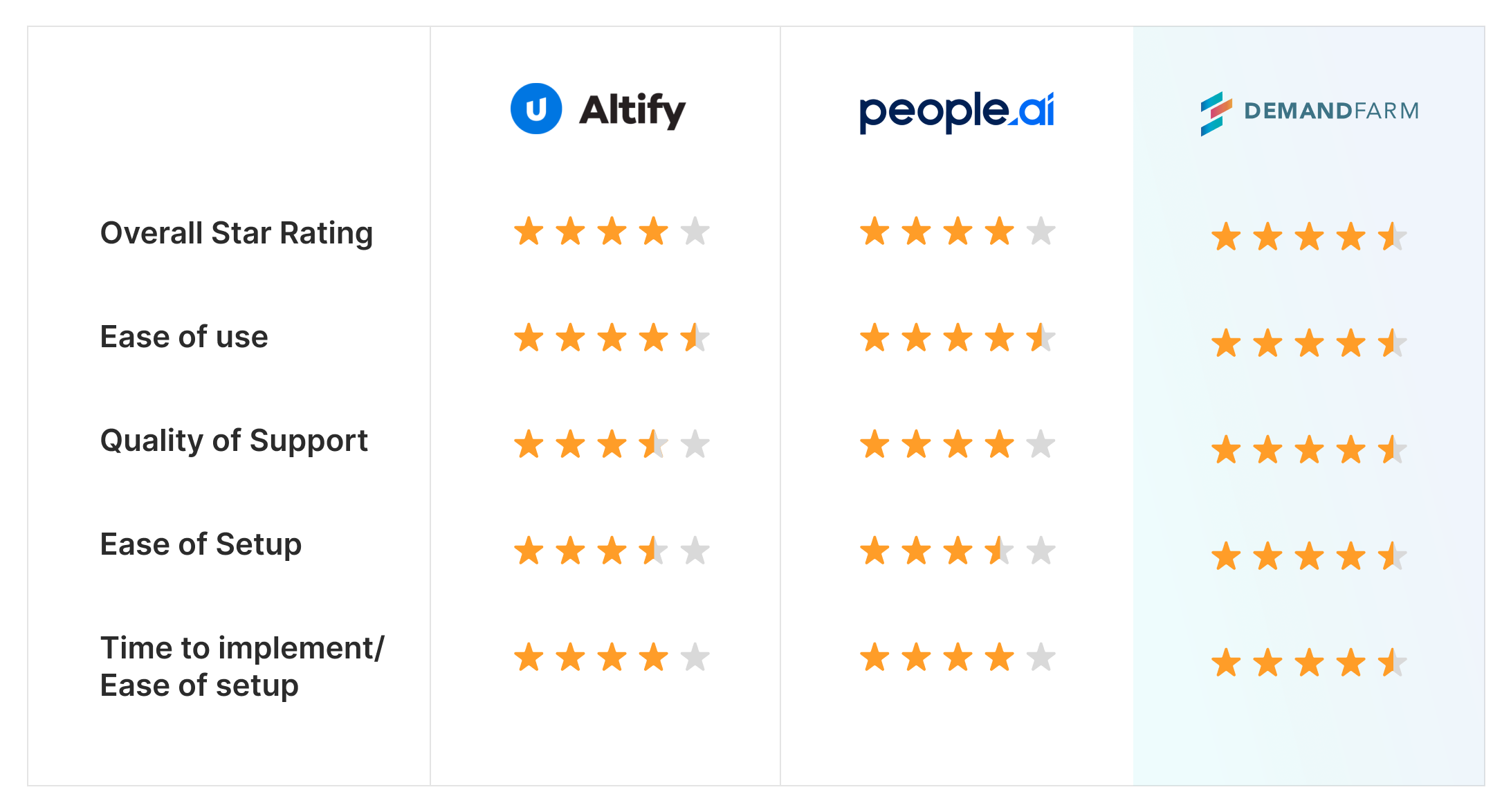Image resolution: width=1511 pixels, height=812 pixels.
Task: Click the people.ai logo
Action: coord(957,111)
